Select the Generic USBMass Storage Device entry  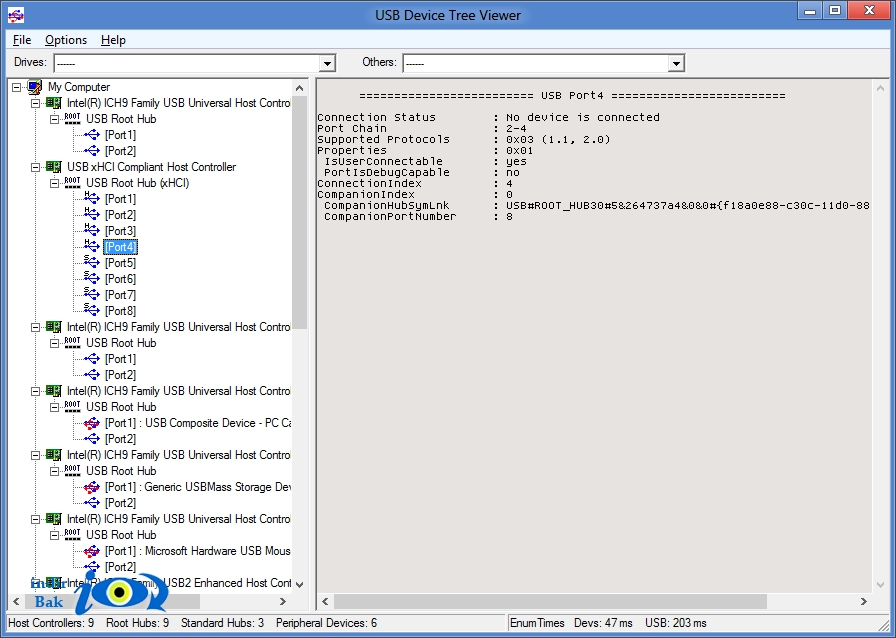pos(198,487)
